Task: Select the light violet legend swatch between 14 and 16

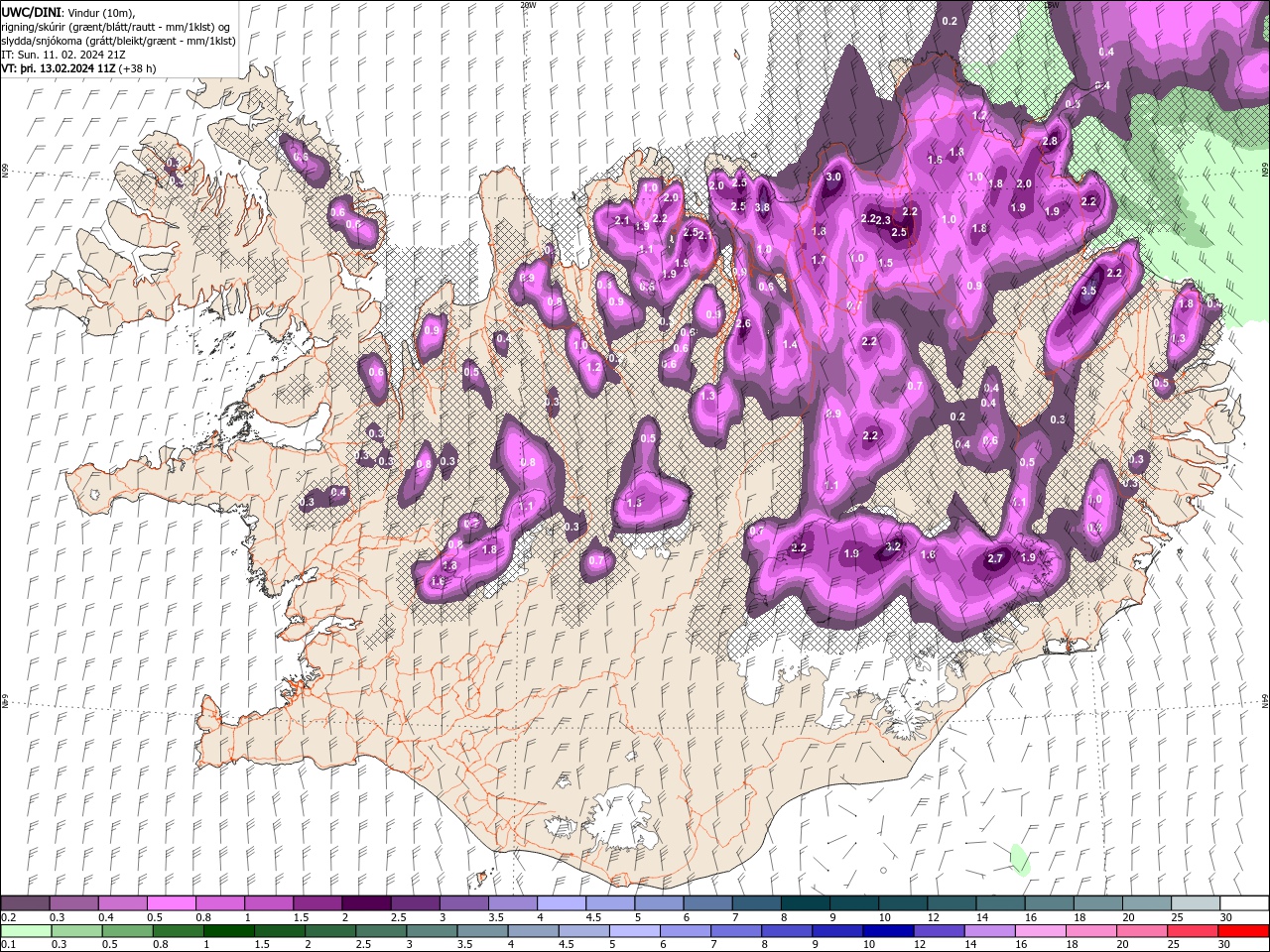Action: (x=992, y=931)
